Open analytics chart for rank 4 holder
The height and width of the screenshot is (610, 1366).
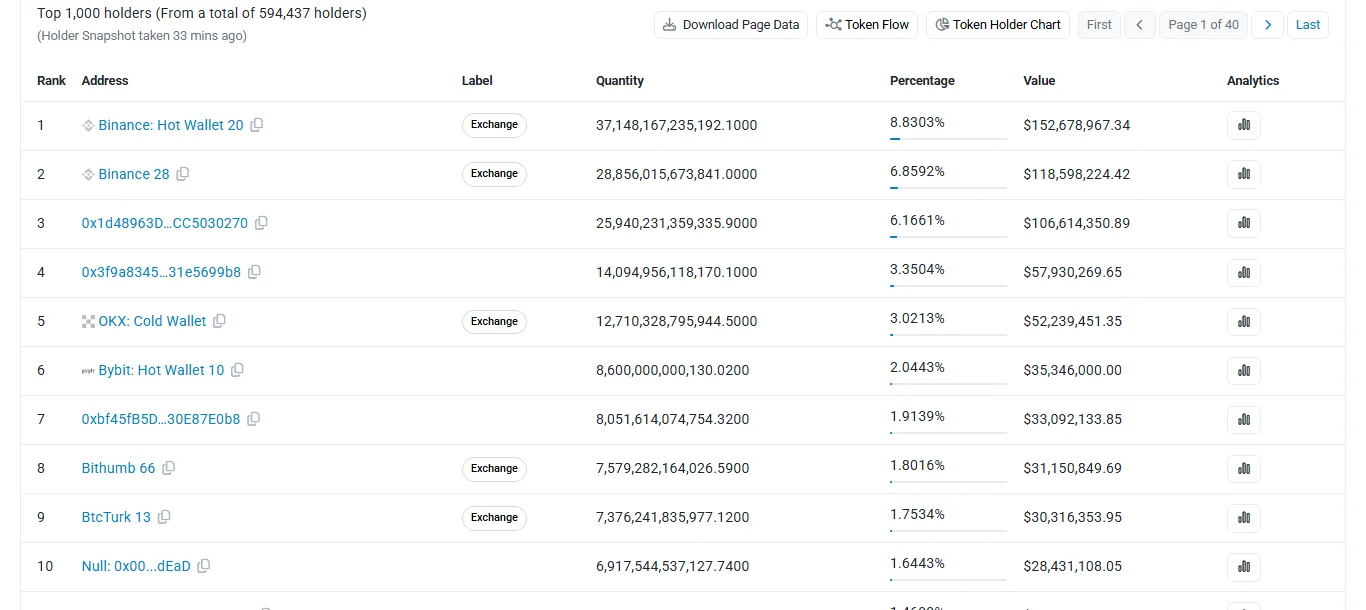pyautogui.click(x=1244, y=272)
